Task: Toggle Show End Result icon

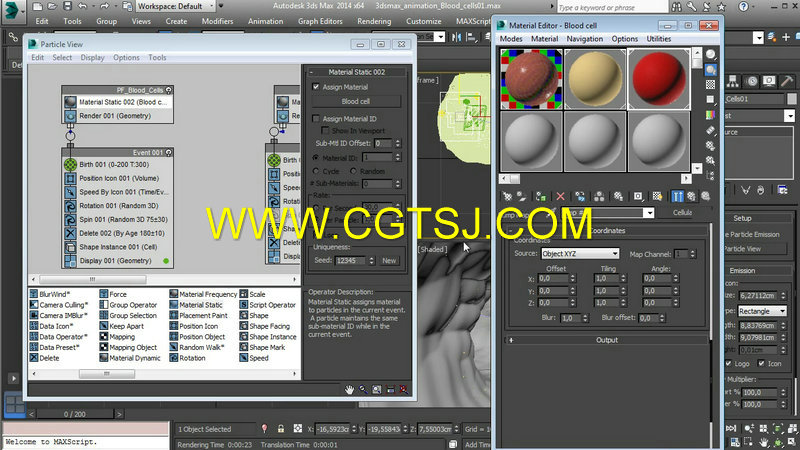Action: (x=677, y=196)
